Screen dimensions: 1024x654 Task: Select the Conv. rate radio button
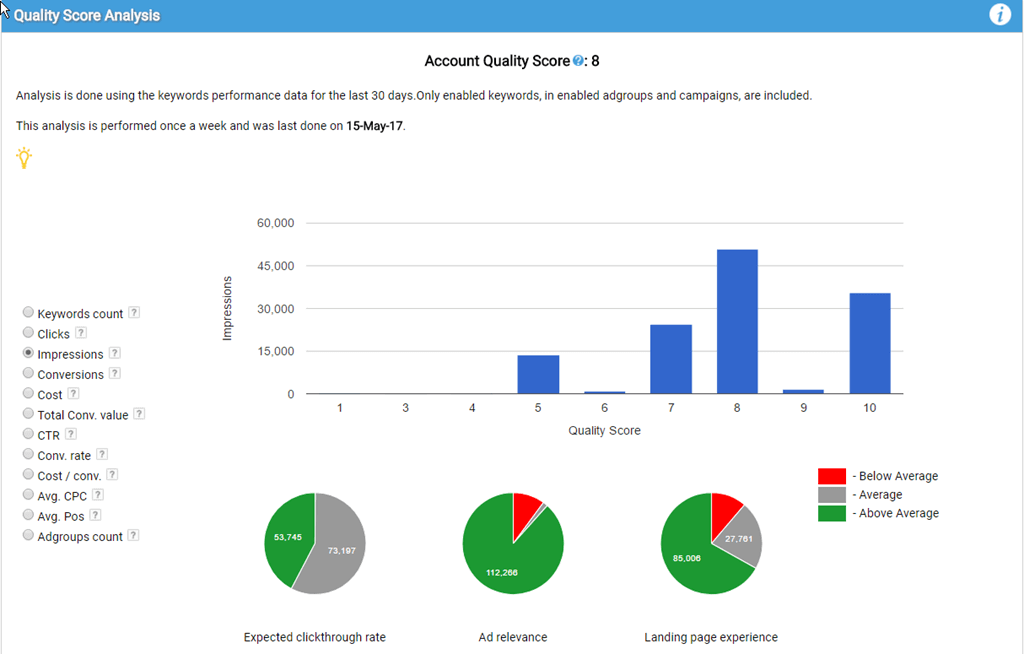point(28,455)
